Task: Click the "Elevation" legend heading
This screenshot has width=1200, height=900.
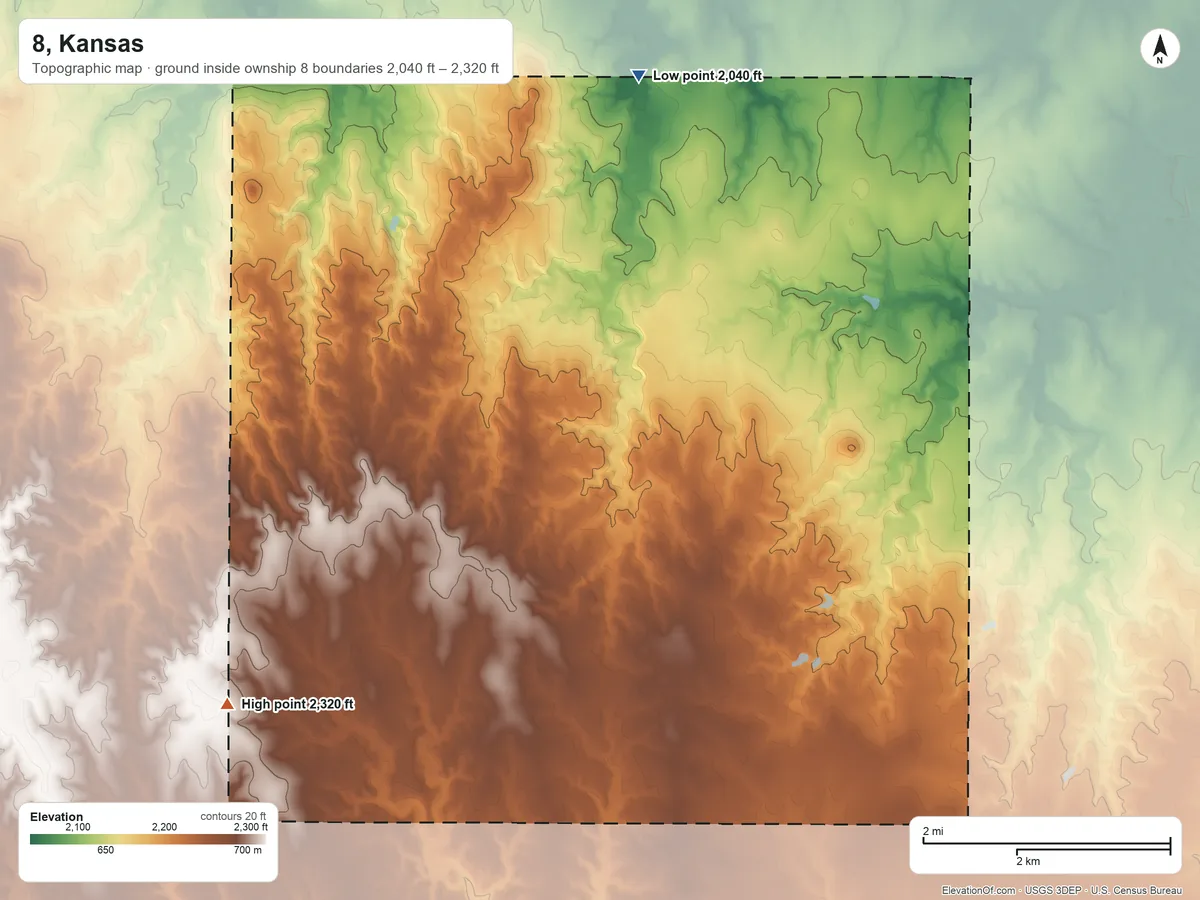Action: tap(57, 817)
